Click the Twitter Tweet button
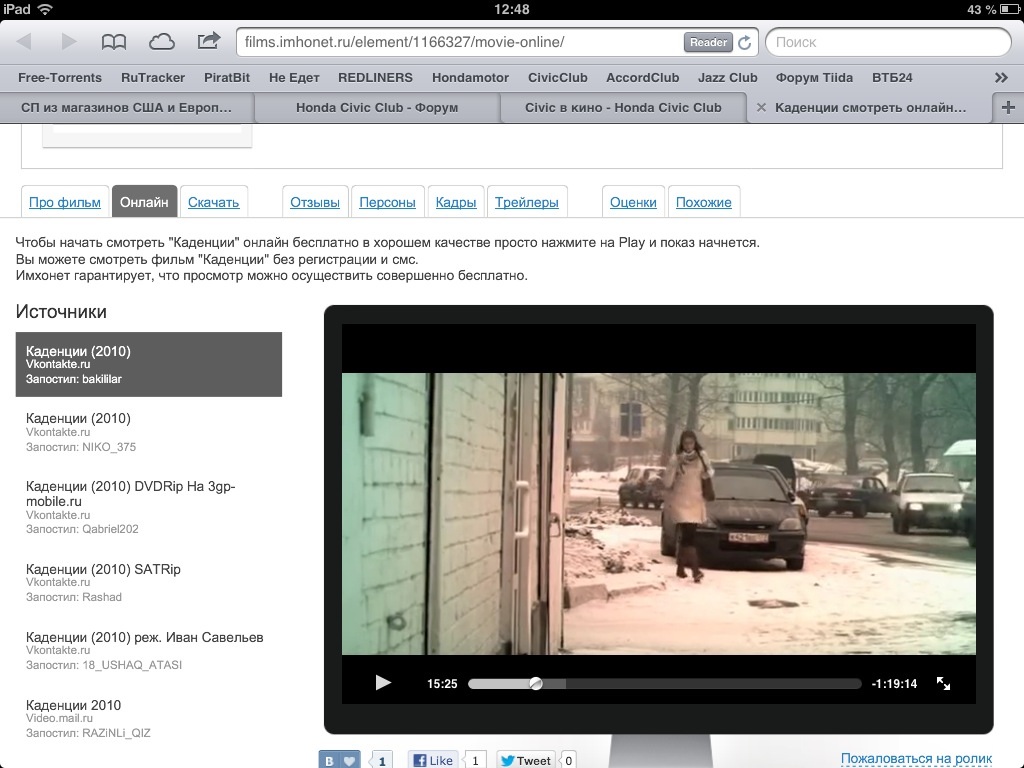This screenshot has height=768, width=1024. (526, 760)
